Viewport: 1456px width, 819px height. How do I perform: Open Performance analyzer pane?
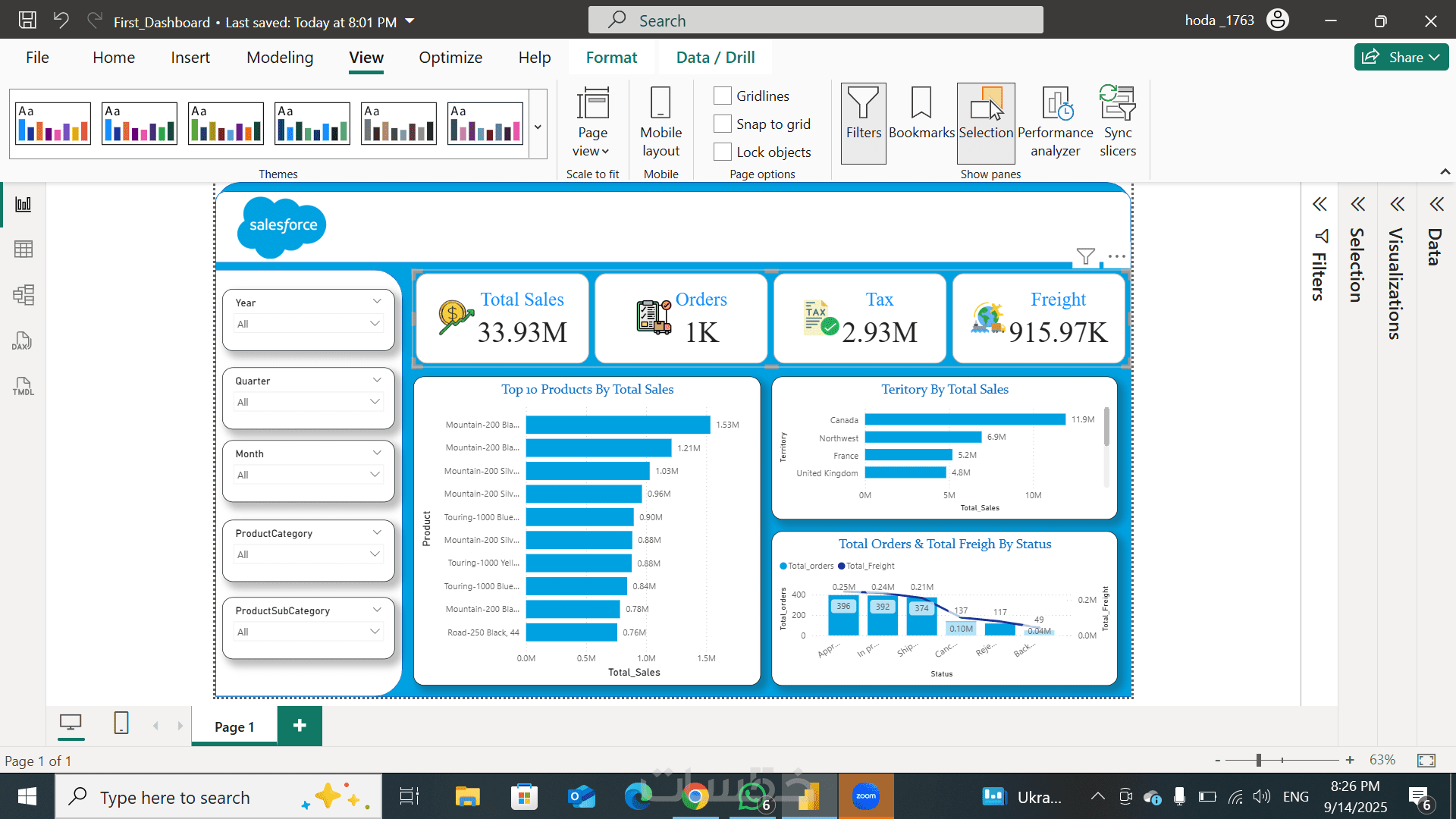pos(1055,121)
